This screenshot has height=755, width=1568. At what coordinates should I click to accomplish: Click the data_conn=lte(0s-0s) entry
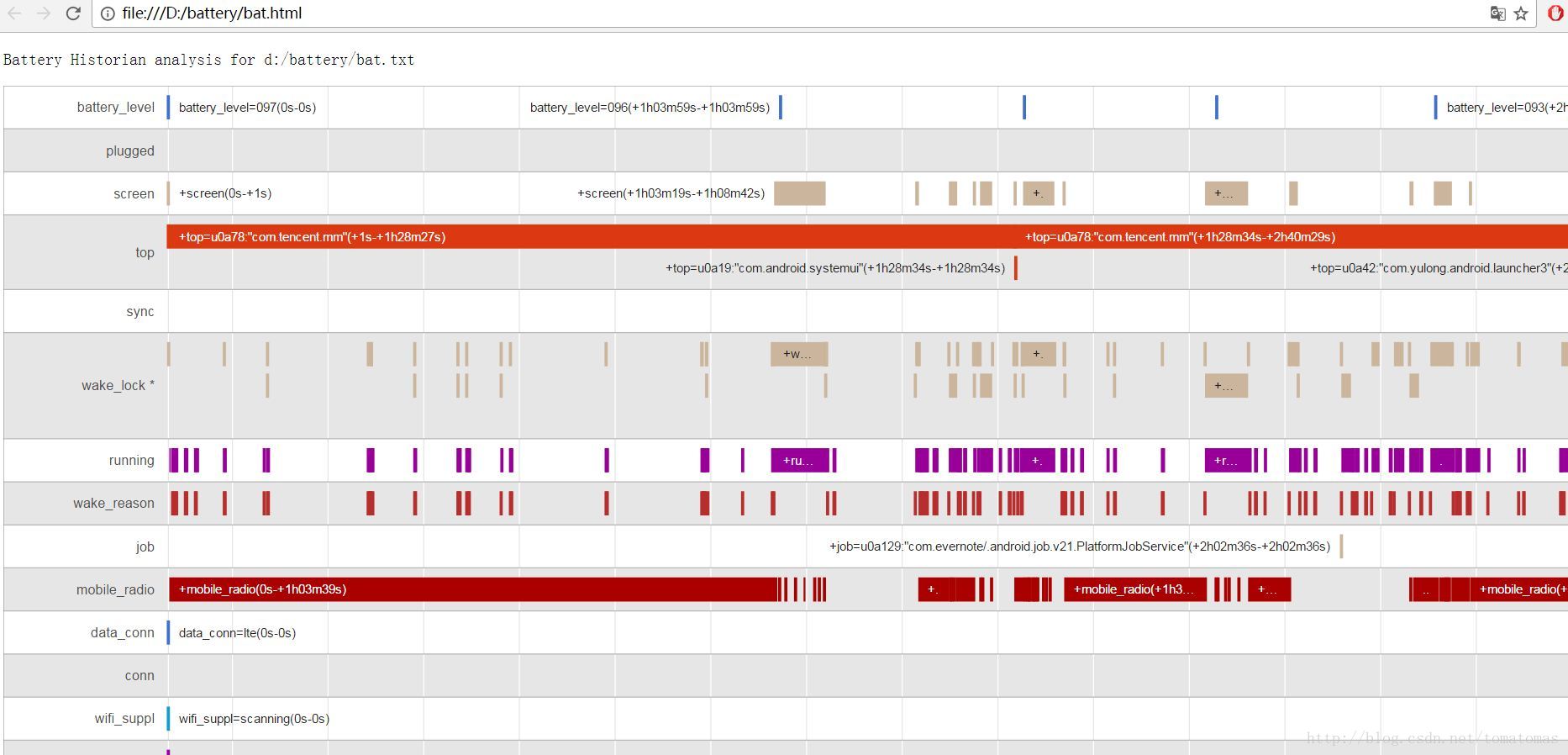coord(237,633)
